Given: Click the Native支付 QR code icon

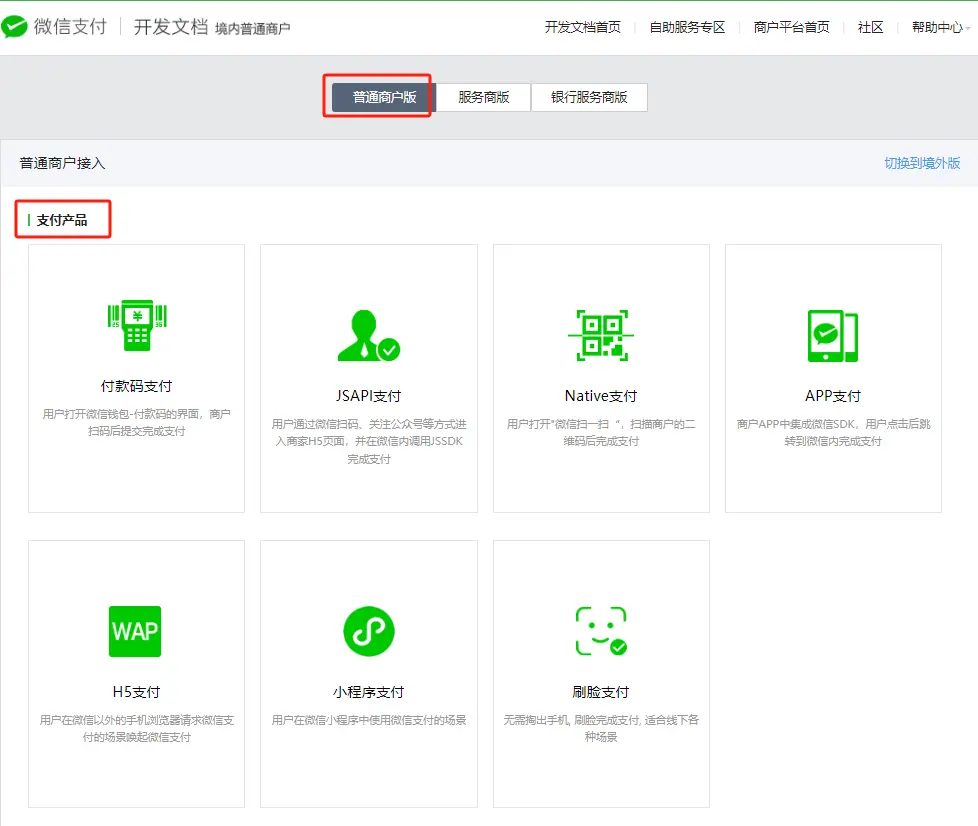Looking at the screenshot, I should [600, 334].
